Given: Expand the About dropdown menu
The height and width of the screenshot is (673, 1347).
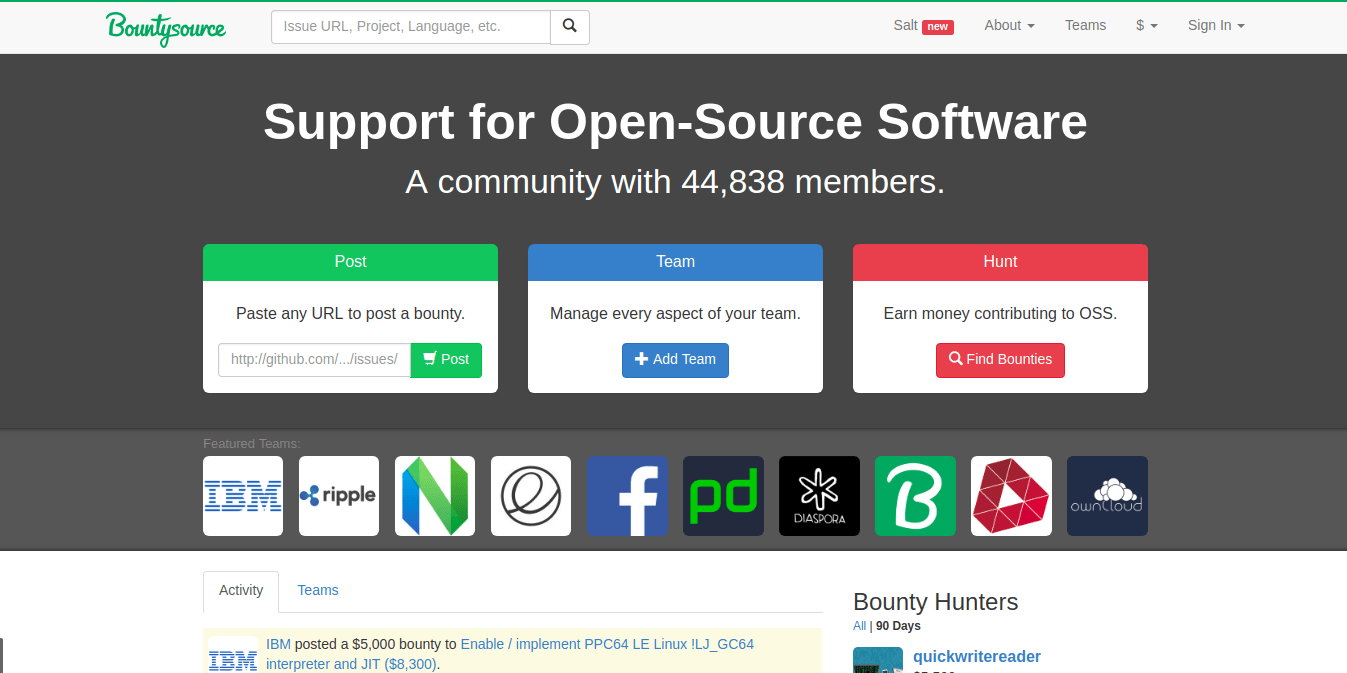Looking at the screenshot, I should tap(1009, 26).
